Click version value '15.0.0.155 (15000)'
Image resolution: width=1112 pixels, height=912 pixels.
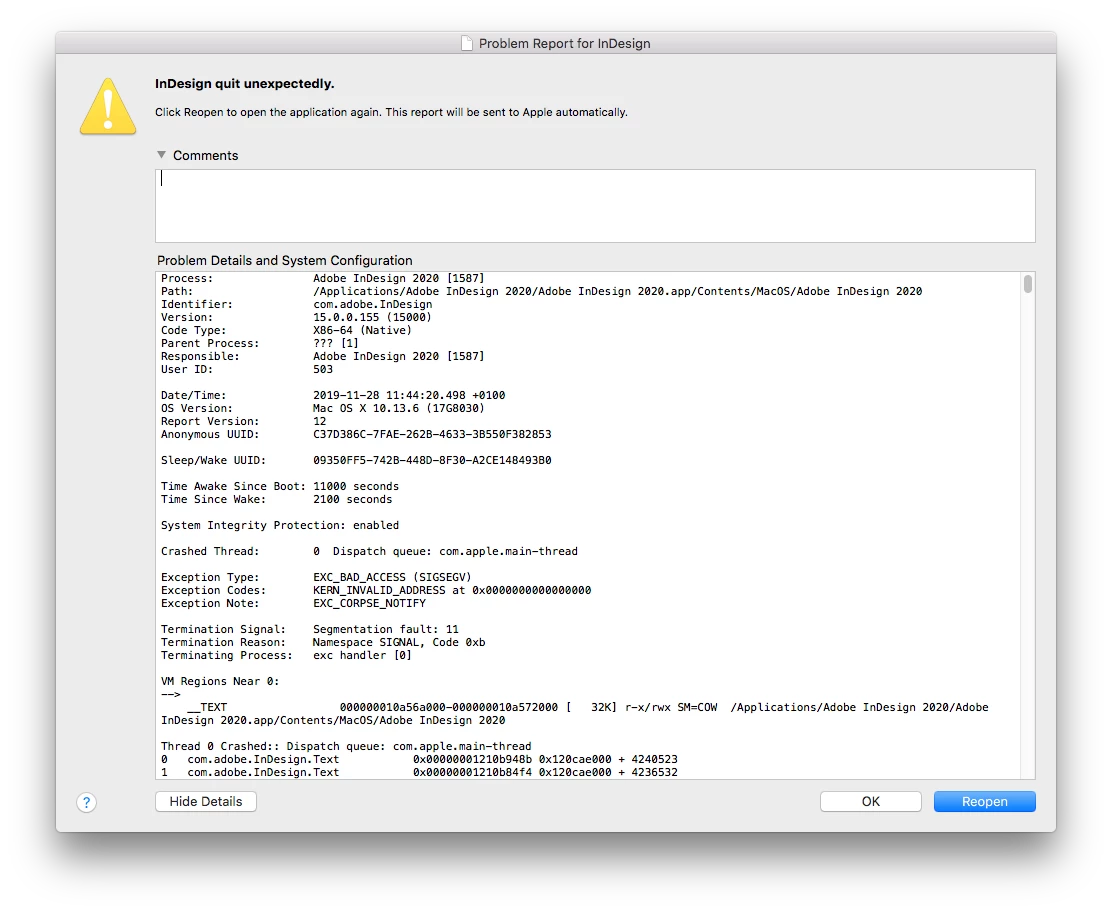click(372, 317)
